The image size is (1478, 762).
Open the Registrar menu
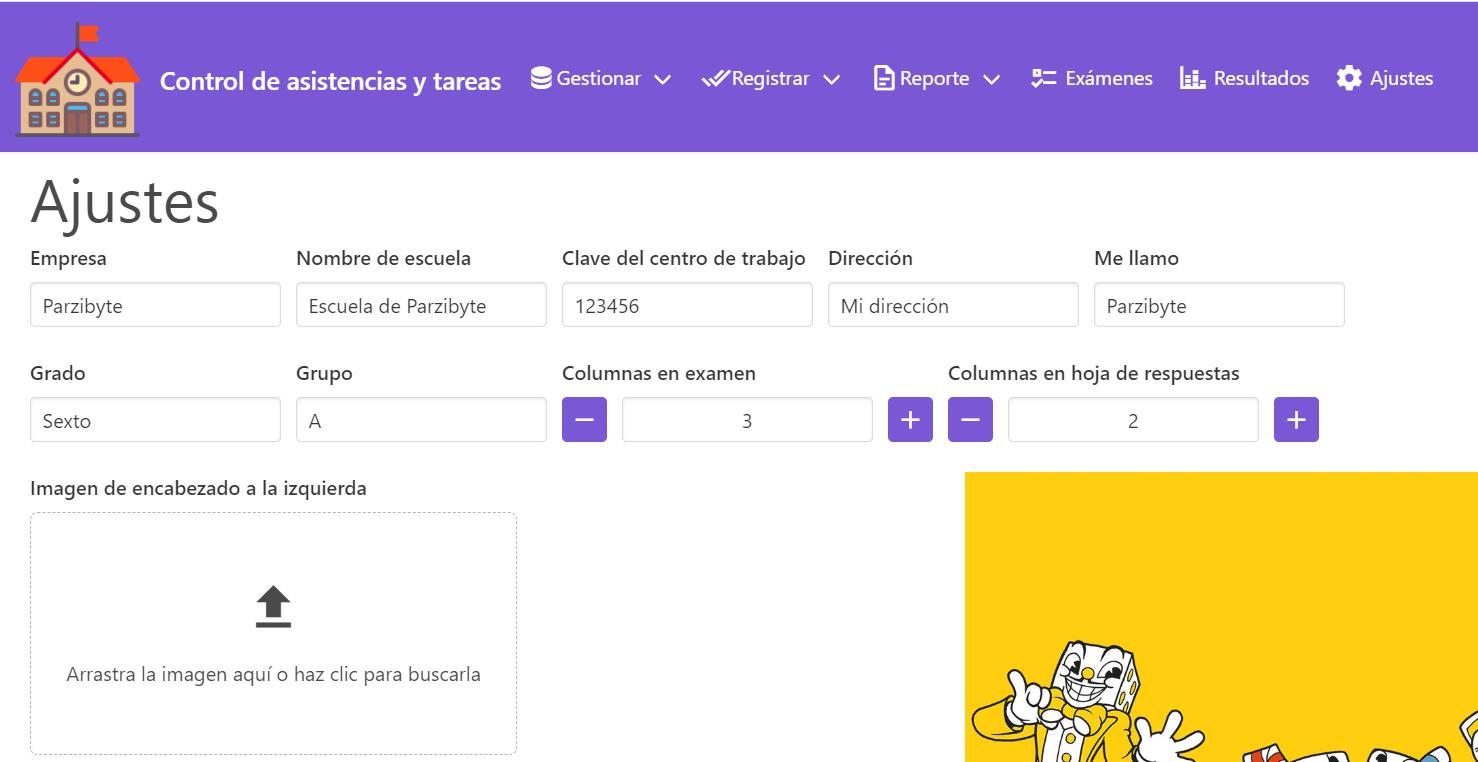pos(771,78)
